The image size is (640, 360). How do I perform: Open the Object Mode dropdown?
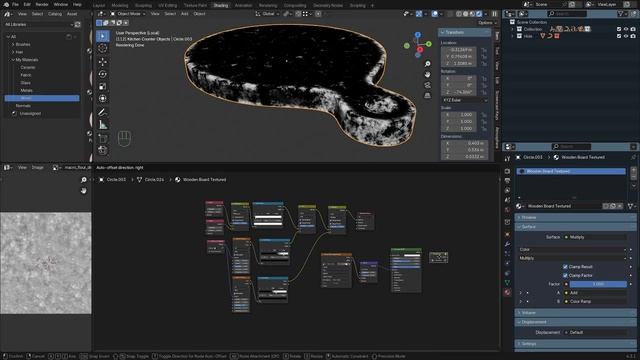pyautogui.click(x=128, y=14)
